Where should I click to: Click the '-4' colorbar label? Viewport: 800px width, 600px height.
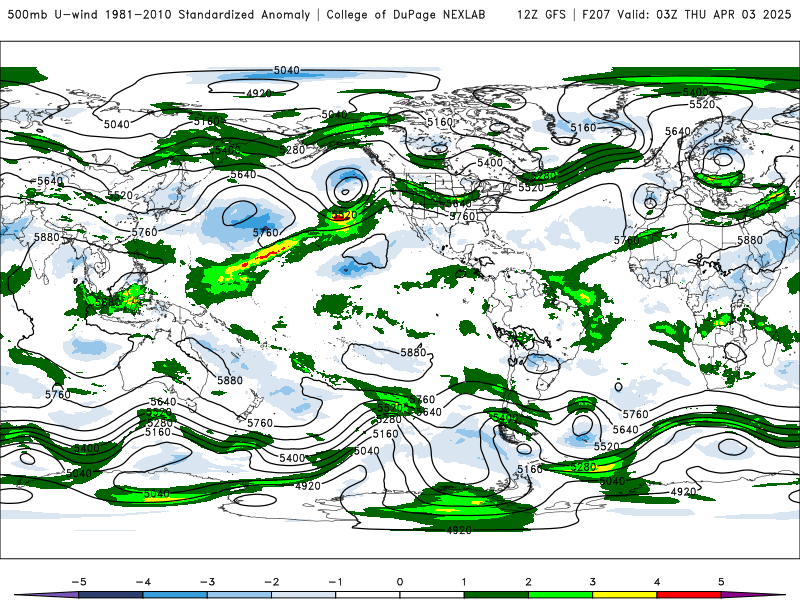click(143, 582)
